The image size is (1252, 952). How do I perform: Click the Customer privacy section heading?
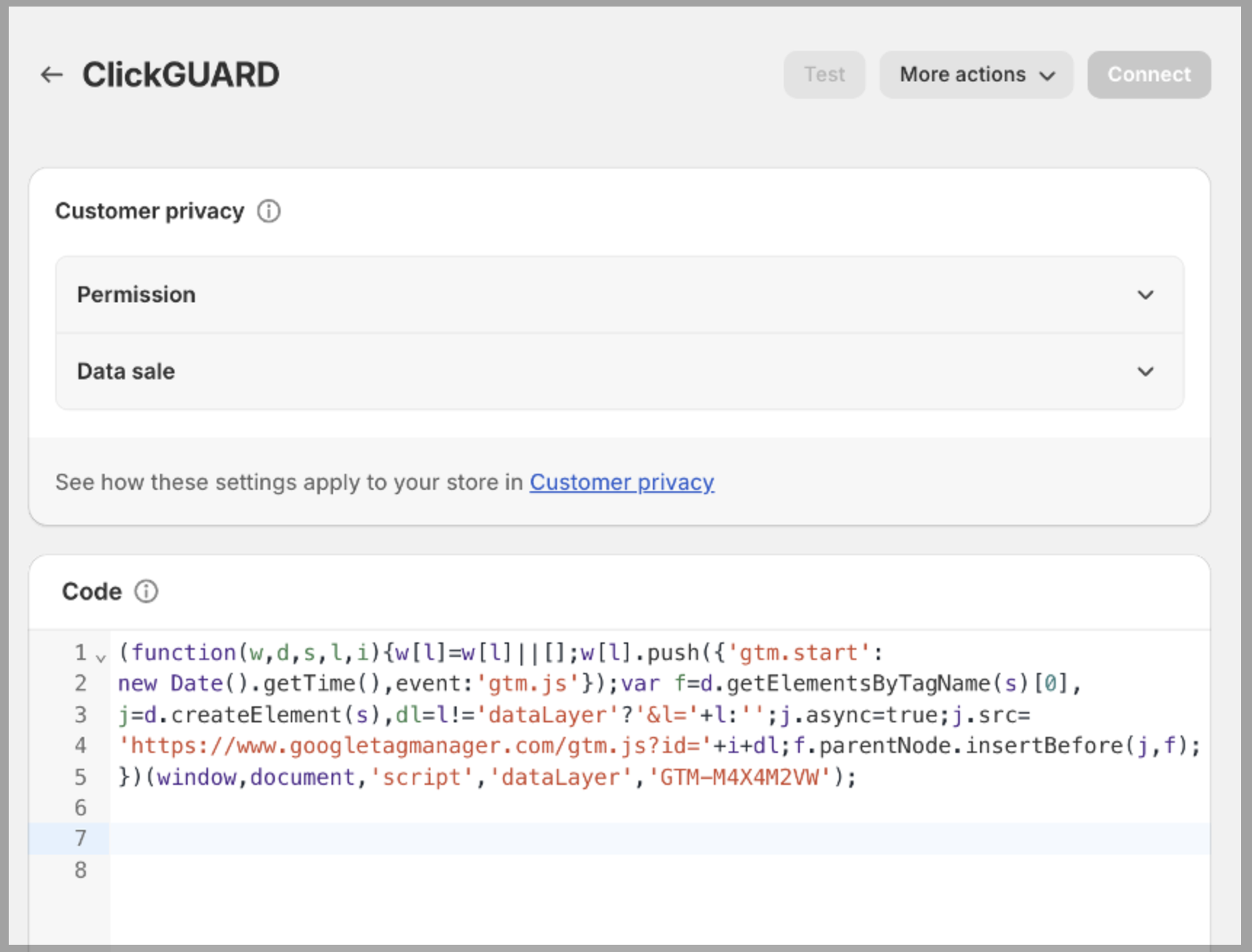[x=150, y=211]
